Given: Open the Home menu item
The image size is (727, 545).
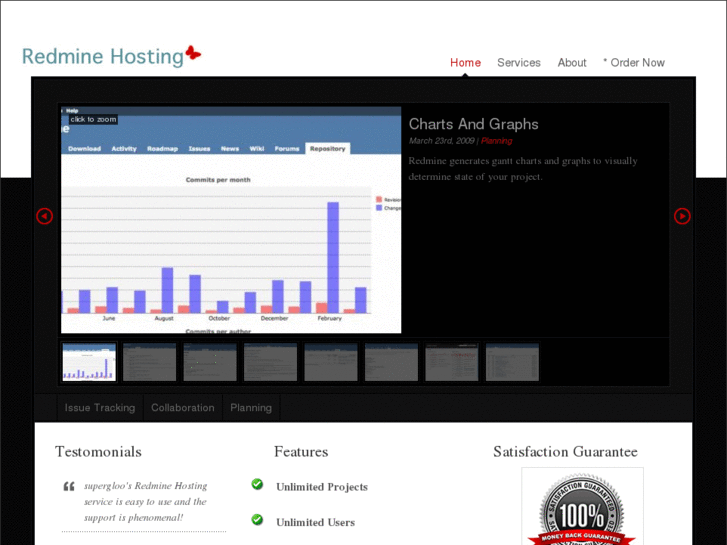Looking at the screenshot, I should coord(465,63).
